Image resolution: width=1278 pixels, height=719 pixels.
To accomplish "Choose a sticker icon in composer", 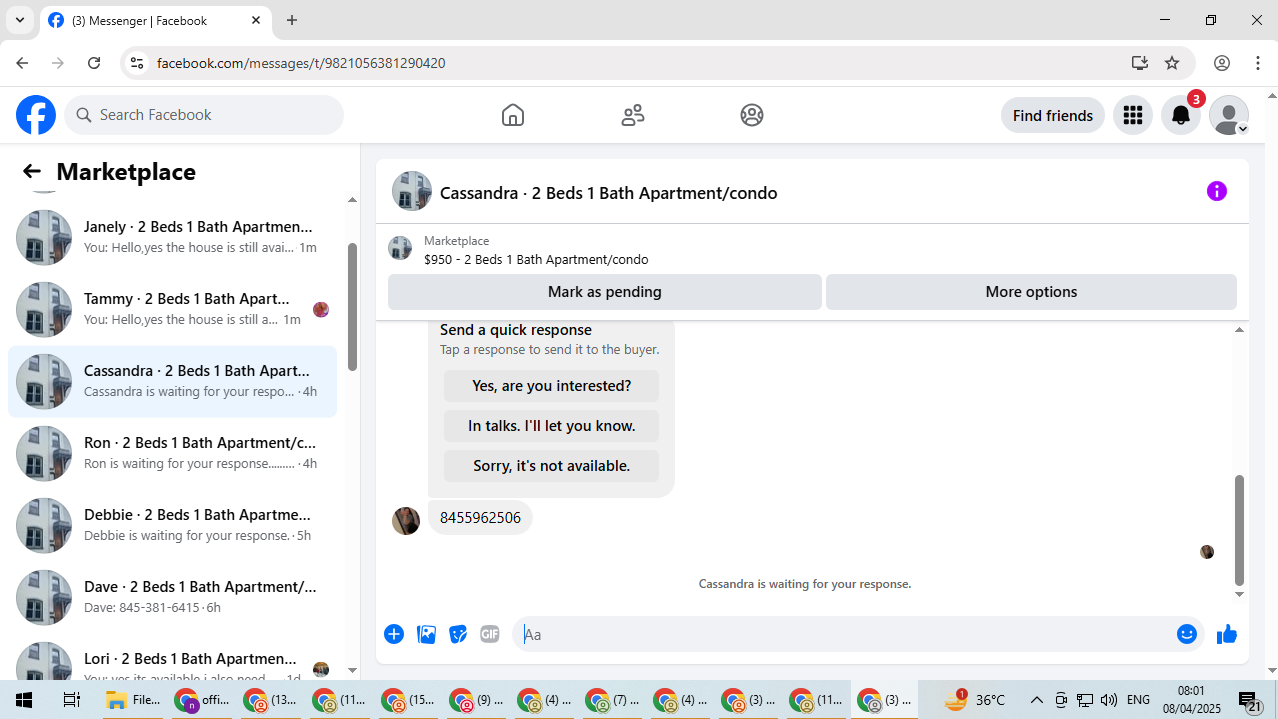I will click(458, 634).
